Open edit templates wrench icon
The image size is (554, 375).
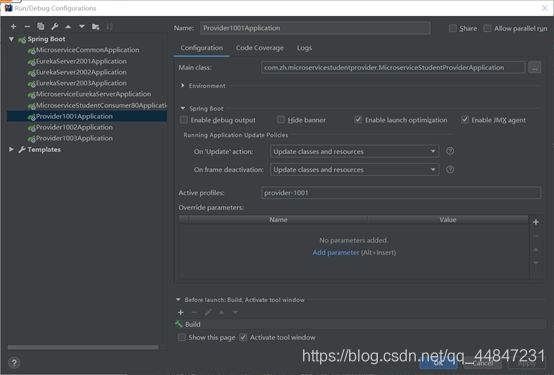(54, 27)
